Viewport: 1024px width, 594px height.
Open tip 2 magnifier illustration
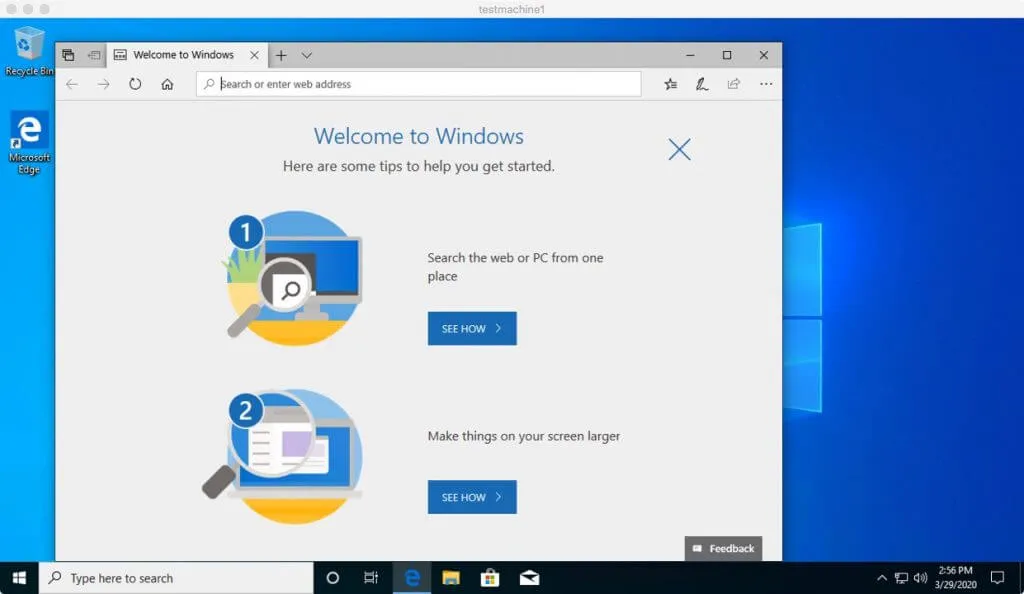282,456
